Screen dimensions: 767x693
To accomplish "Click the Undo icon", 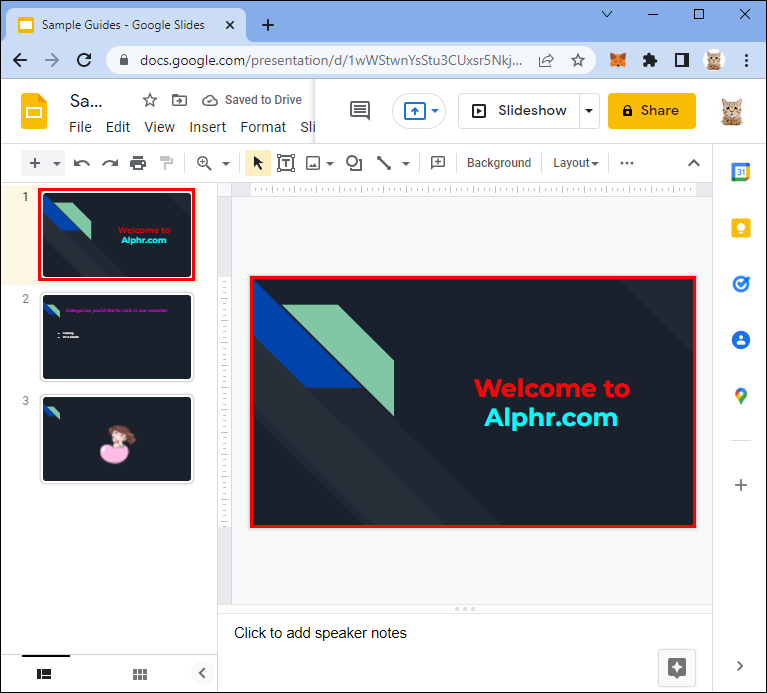I will [x=82, y=163].
